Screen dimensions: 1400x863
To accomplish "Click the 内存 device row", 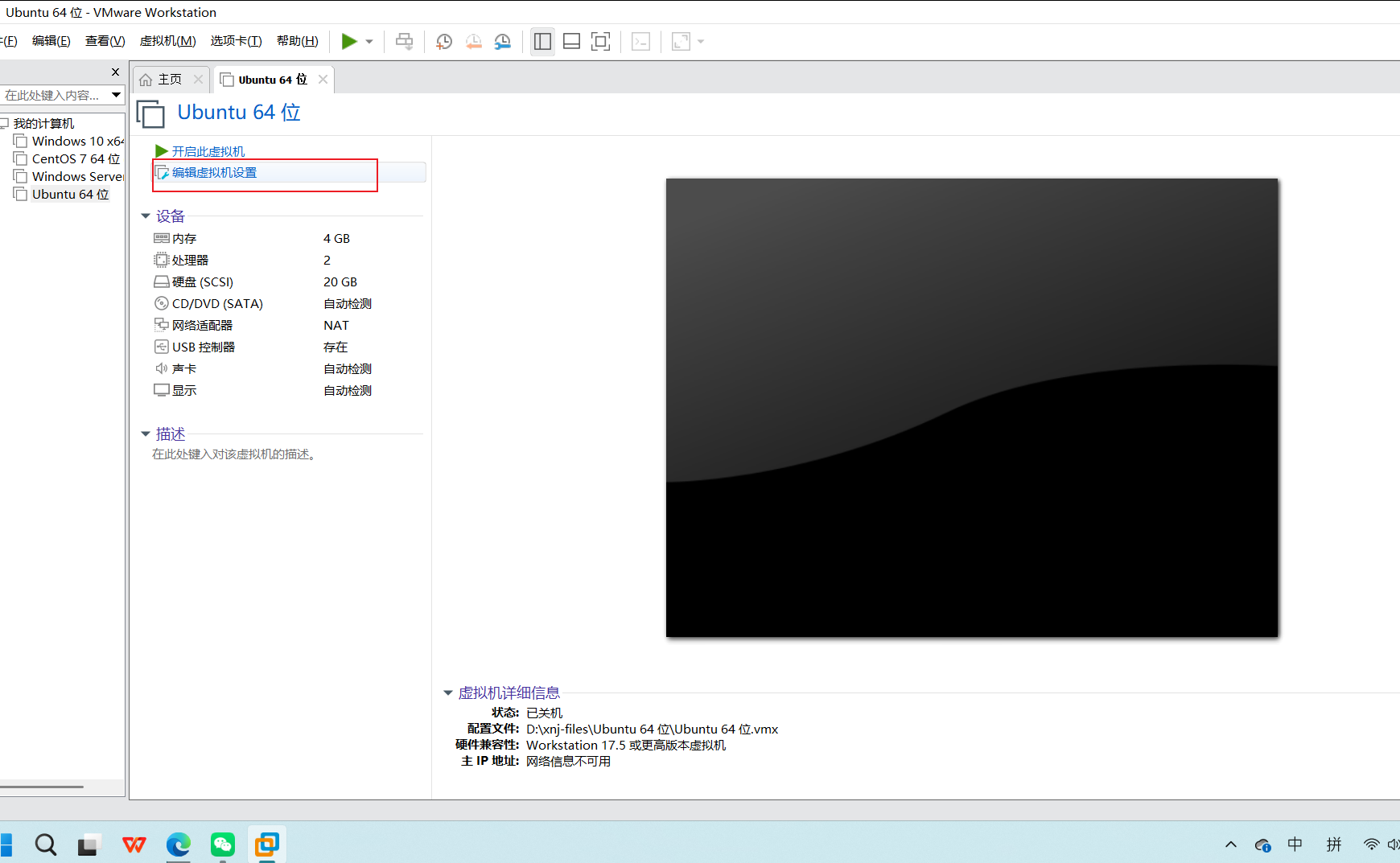I will pos(286,239).
